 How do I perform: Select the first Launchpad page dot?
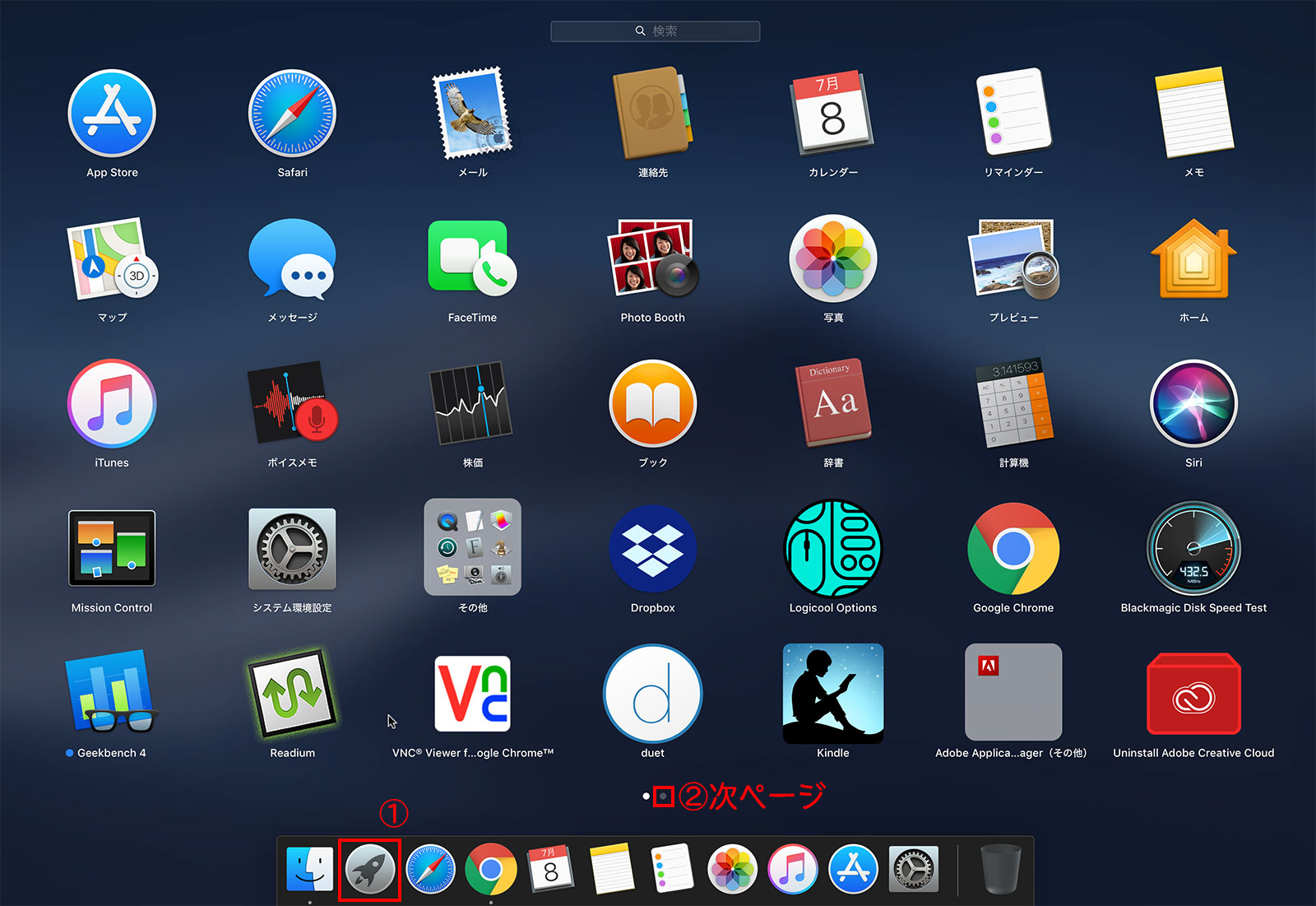[646, 797]
